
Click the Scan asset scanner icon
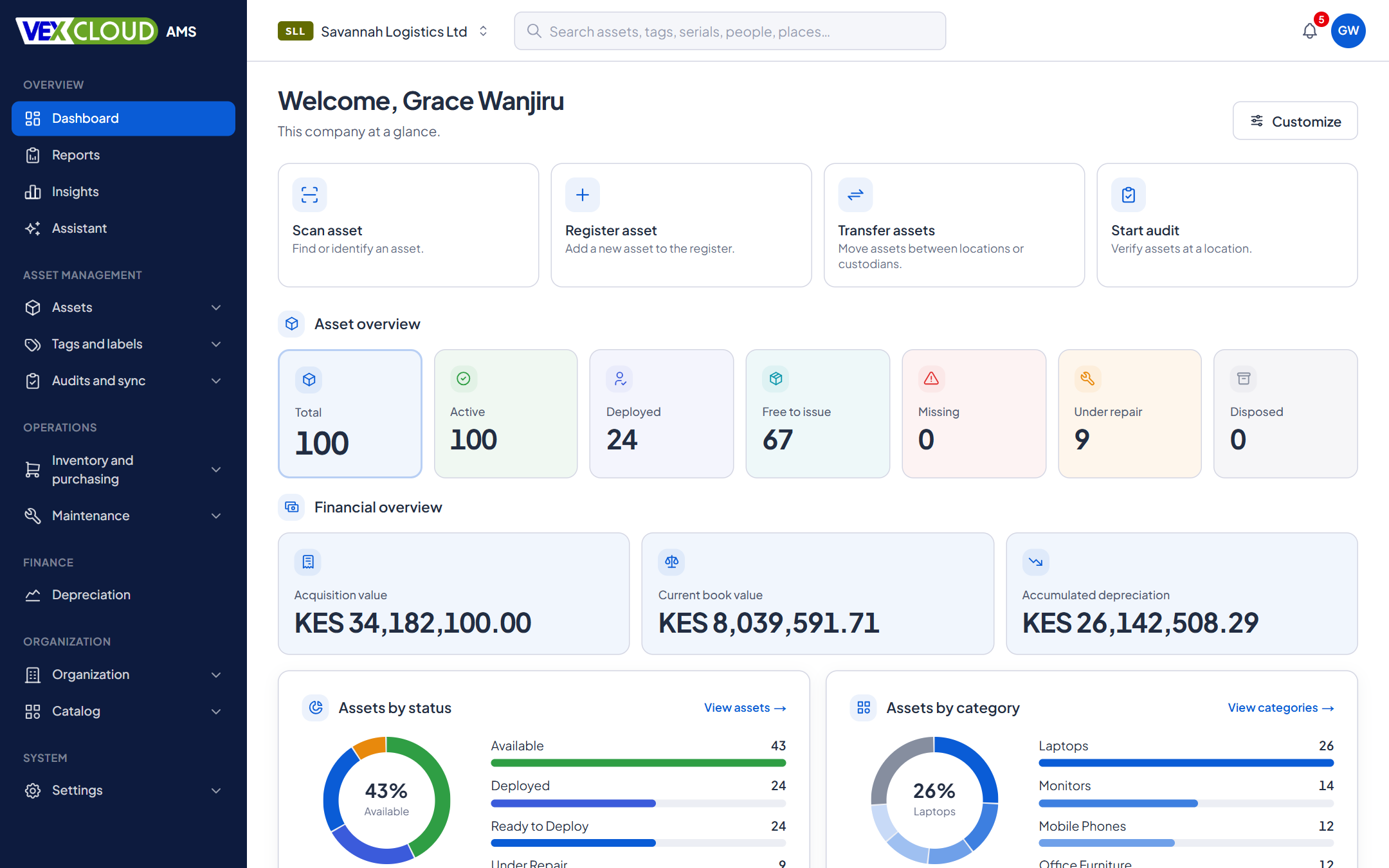tap(309, 195)
